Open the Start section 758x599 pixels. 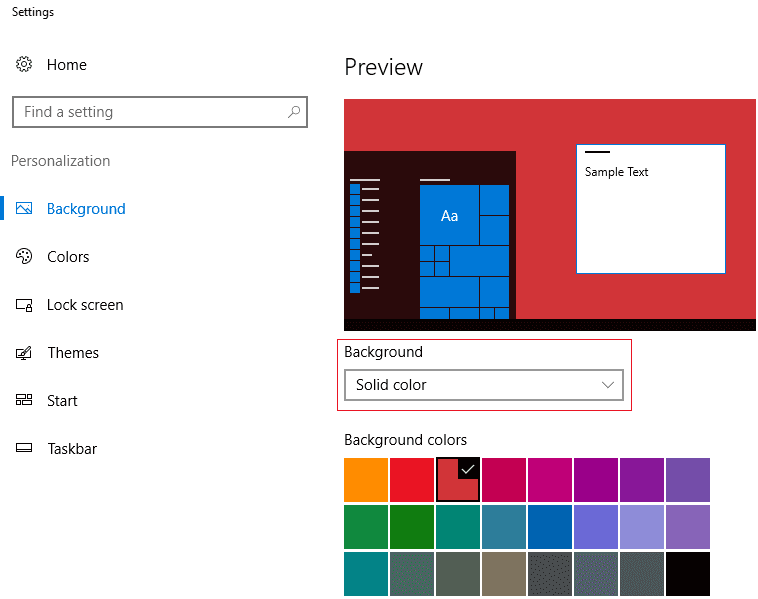point(62,401)
